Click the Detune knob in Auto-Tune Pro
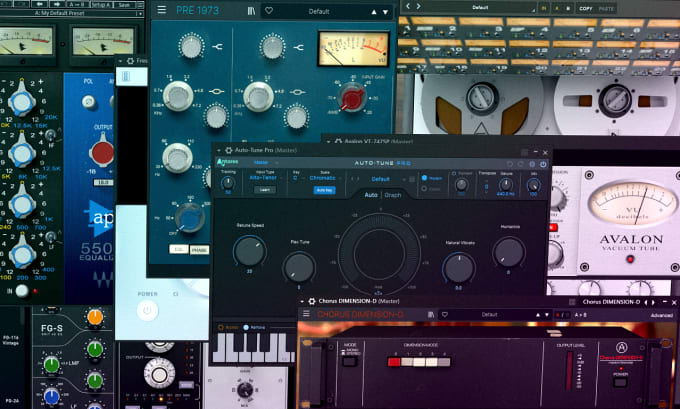Screen dimensions: 680x409 505,185
